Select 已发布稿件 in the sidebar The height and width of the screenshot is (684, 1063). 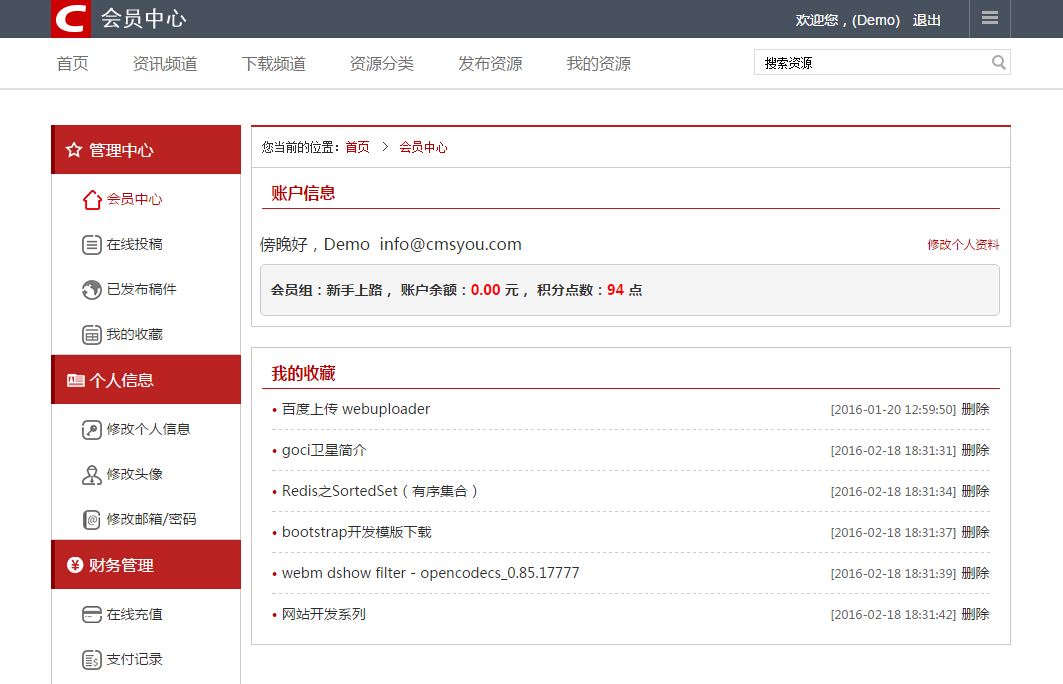click(141, 289)
